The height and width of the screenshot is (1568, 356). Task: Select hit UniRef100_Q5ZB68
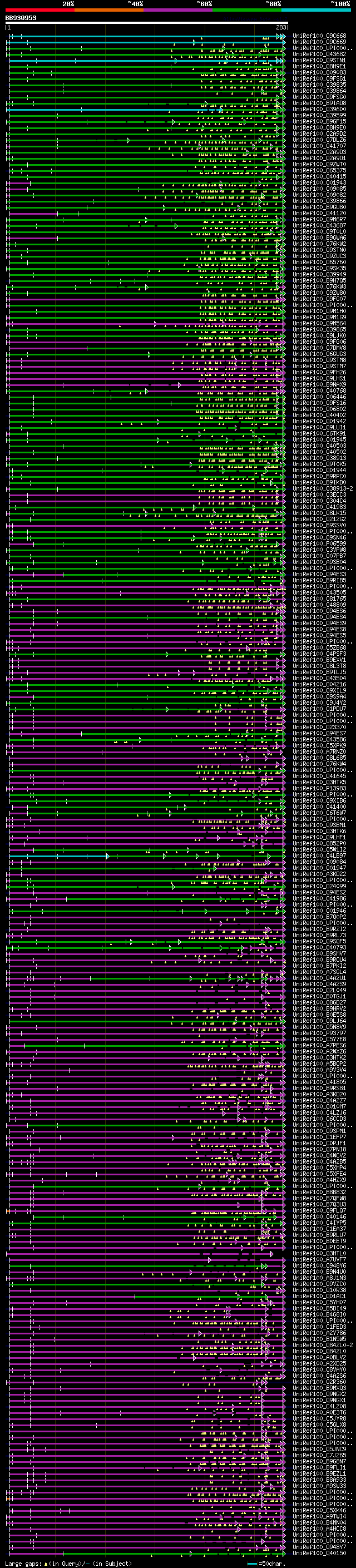[319, 647]
